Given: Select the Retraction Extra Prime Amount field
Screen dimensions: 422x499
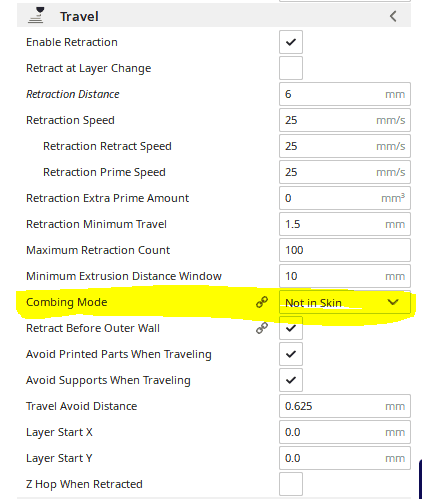Looking at the screenshot, I should pos(345,198).
